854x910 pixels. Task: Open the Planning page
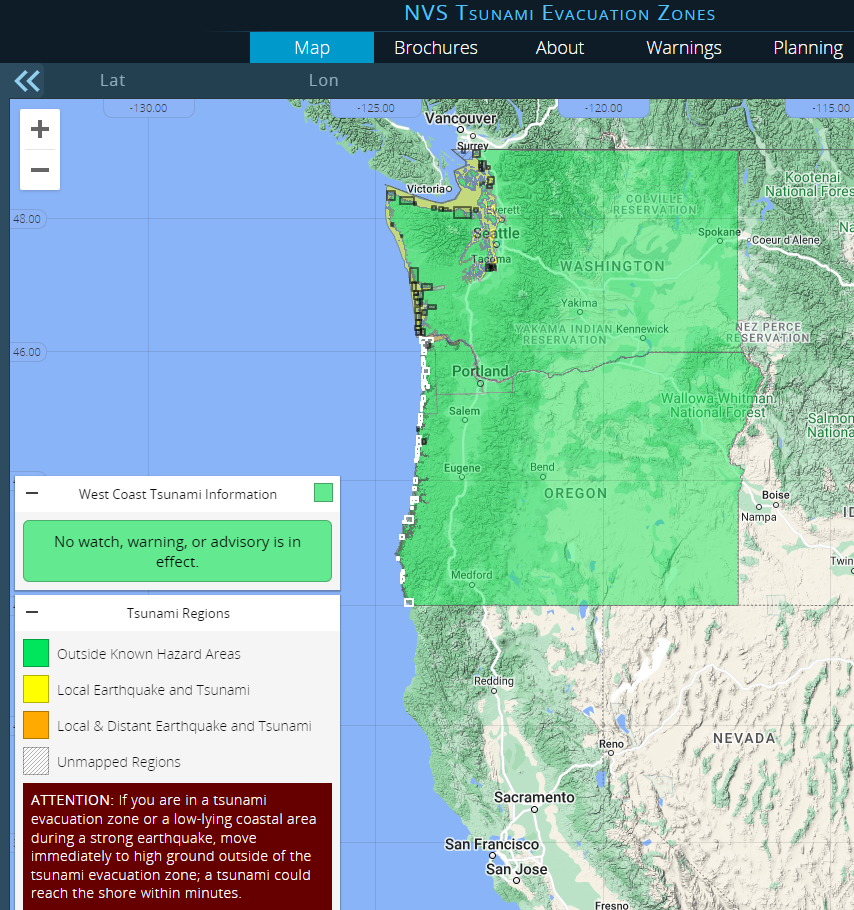pos(808,47)
